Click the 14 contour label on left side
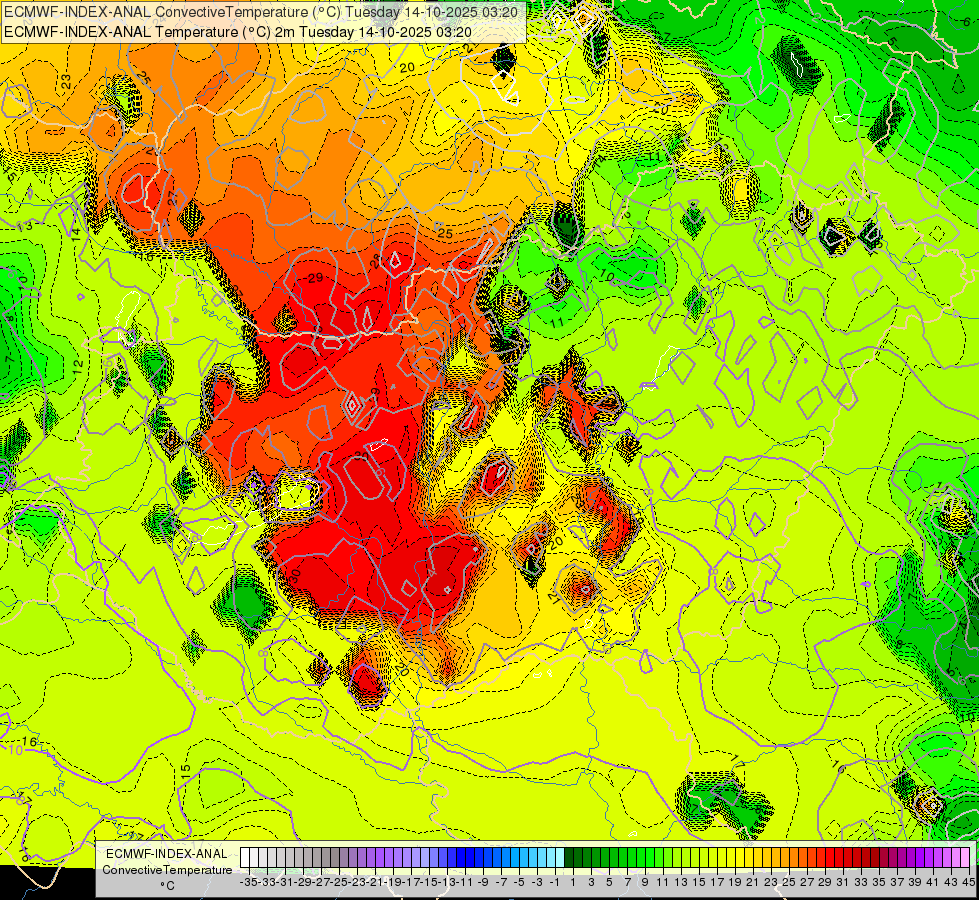Image resolution: width=979 pixels, height=900 pixels. click(76, 235)
